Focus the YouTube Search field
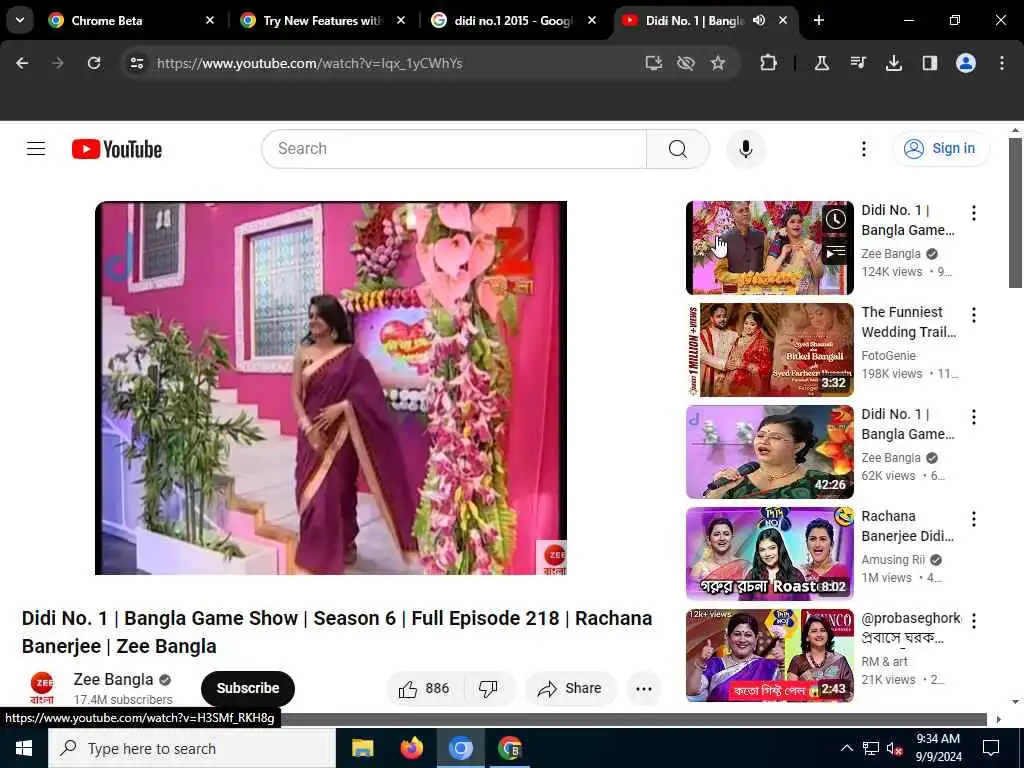1024x768 pixels. pyautogui.click(x=454, y=149)
